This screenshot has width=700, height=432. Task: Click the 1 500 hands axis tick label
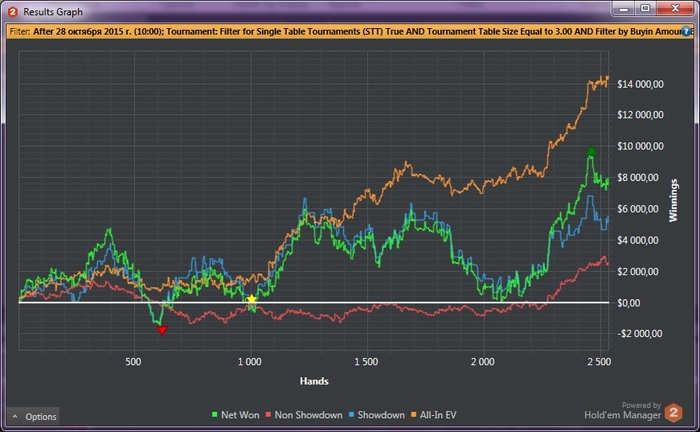(x=366, y=361)
